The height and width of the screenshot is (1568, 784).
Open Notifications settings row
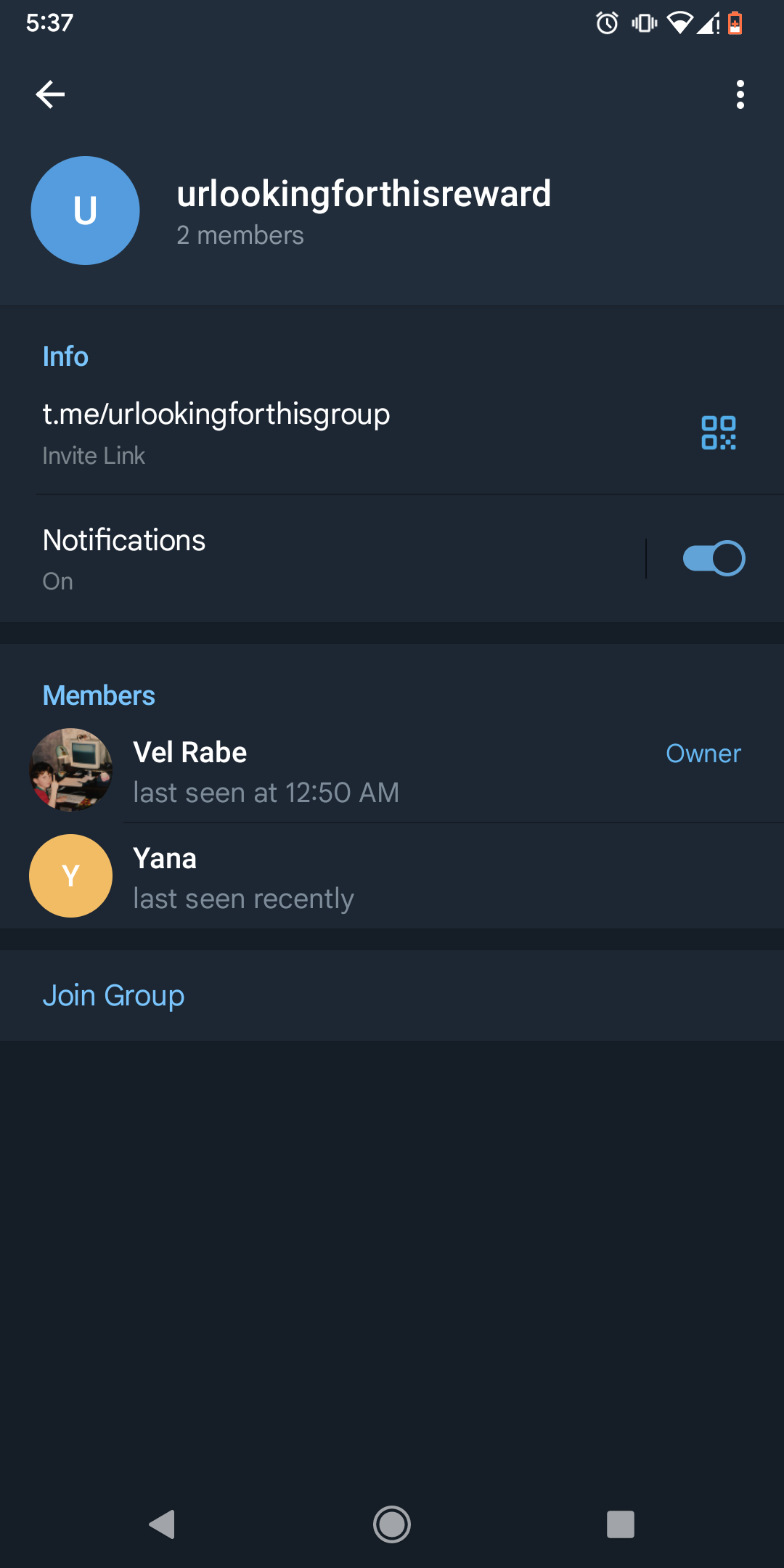(290, 559)
